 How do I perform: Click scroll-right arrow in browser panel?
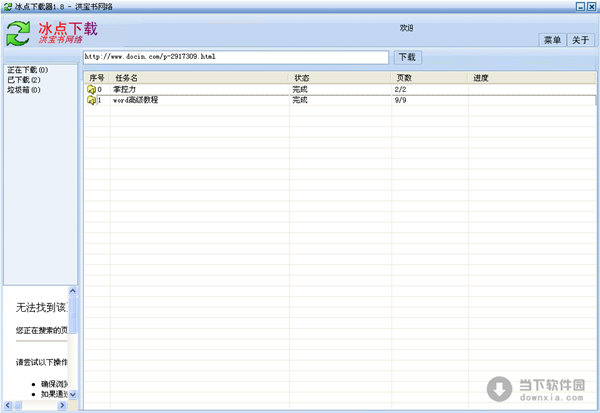63,405
